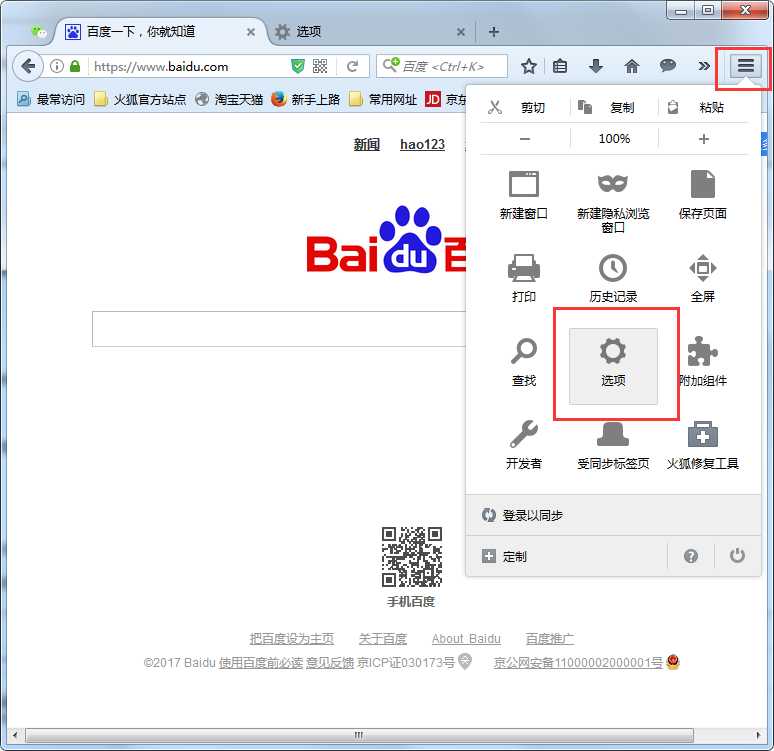Click the QR code icon in address bar
Screen dimensions: 774x751
(x=320, y=66)
